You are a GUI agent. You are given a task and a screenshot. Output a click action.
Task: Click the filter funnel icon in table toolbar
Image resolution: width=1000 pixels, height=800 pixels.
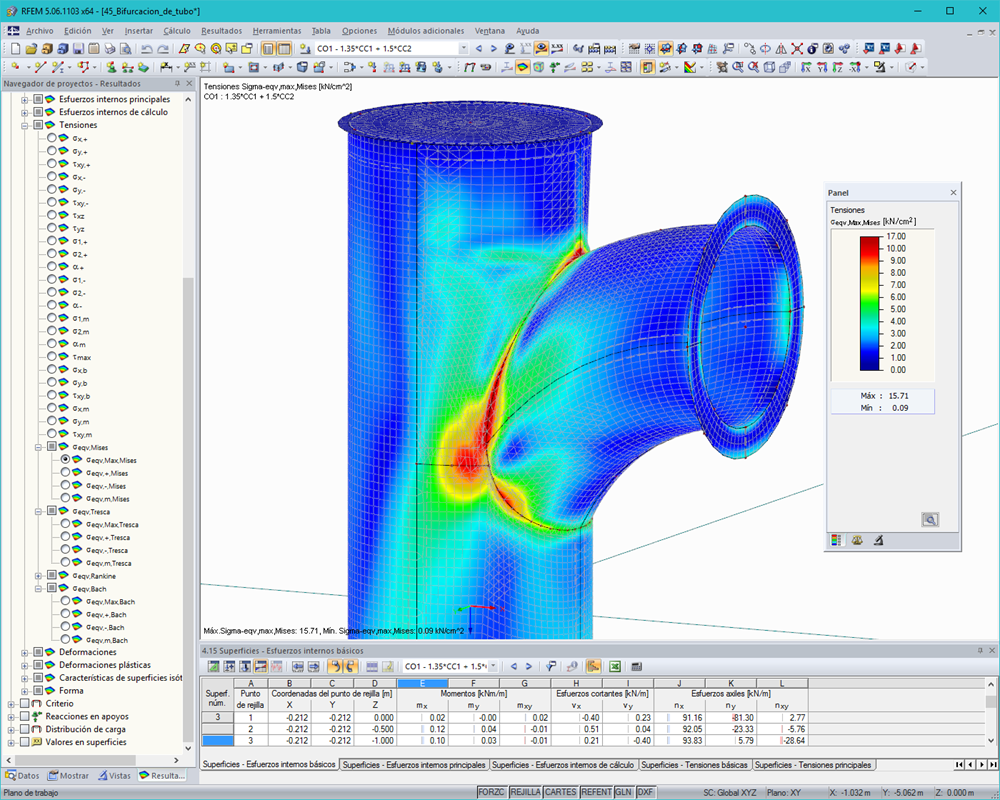coord(550,667)
